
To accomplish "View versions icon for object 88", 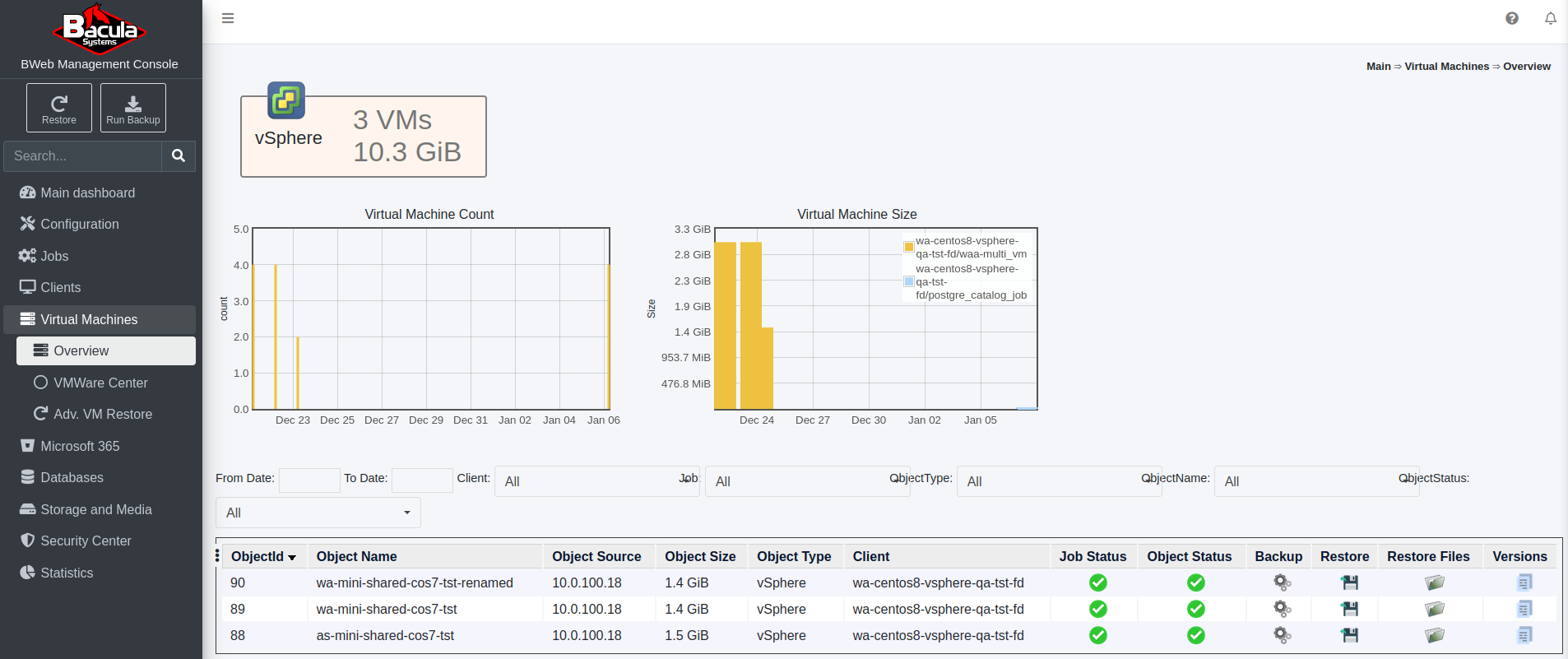I will click(1524, 635).
